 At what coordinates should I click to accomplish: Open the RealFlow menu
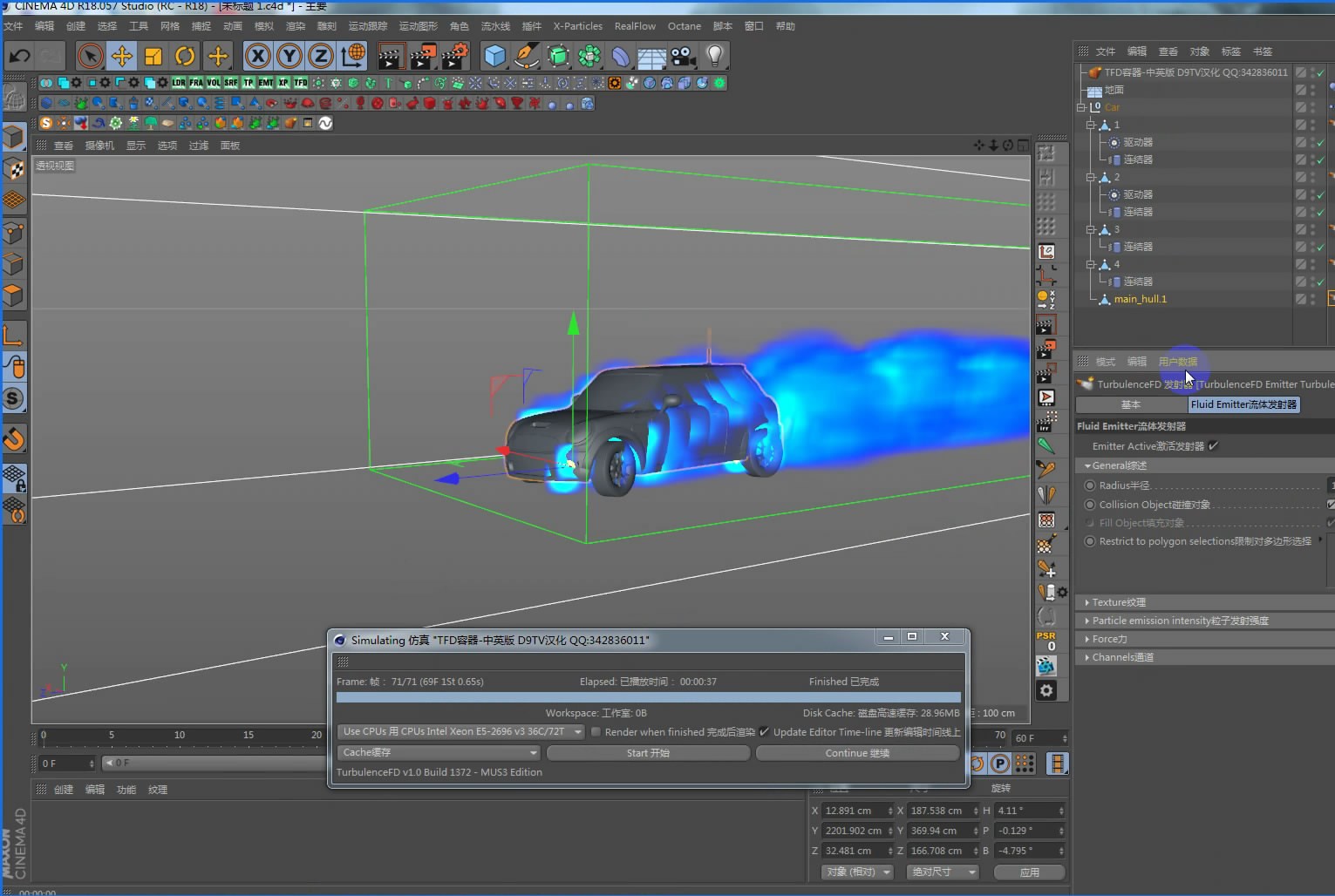(x=635, y=26)
